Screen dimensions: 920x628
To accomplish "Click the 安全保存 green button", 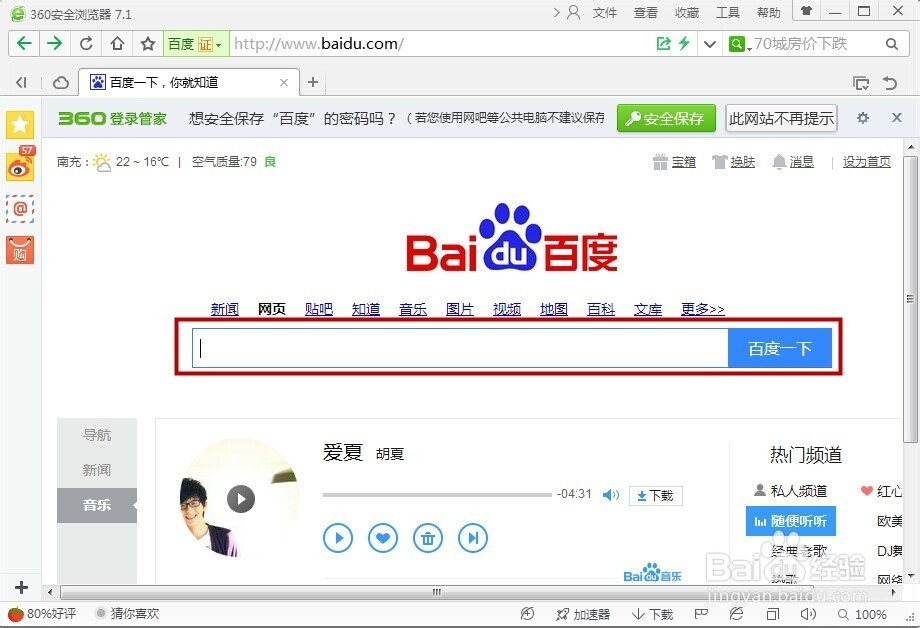I will point(666,118).
